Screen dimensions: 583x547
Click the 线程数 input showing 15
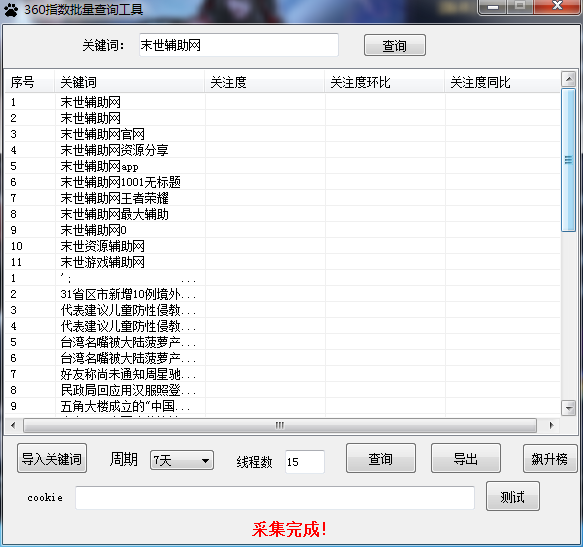305,461
